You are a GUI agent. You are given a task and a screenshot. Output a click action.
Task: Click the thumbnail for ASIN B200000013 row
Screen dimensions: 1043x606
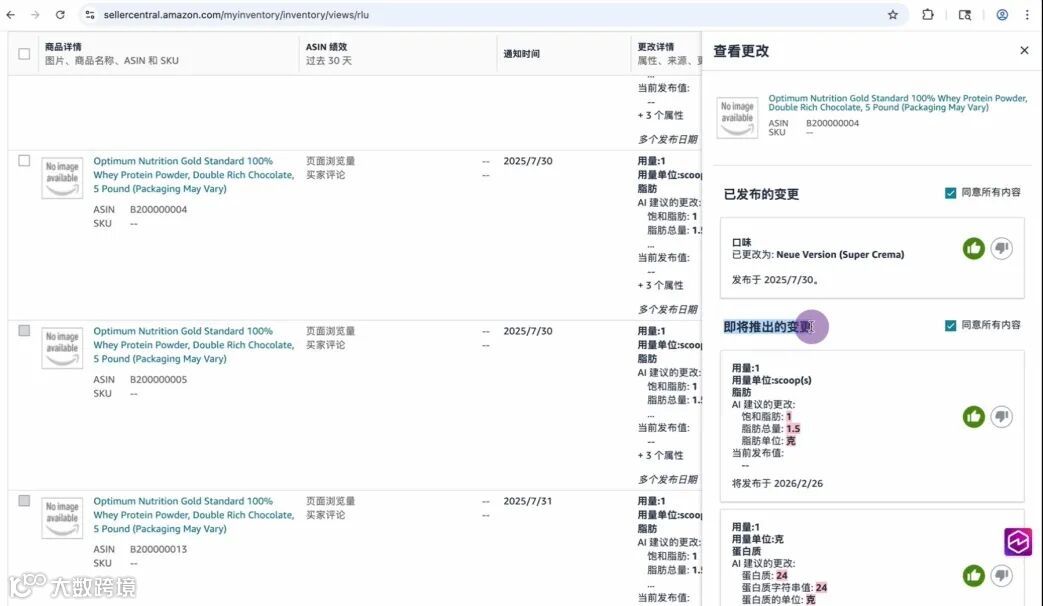pyautogui.click(x=62, y=518)
